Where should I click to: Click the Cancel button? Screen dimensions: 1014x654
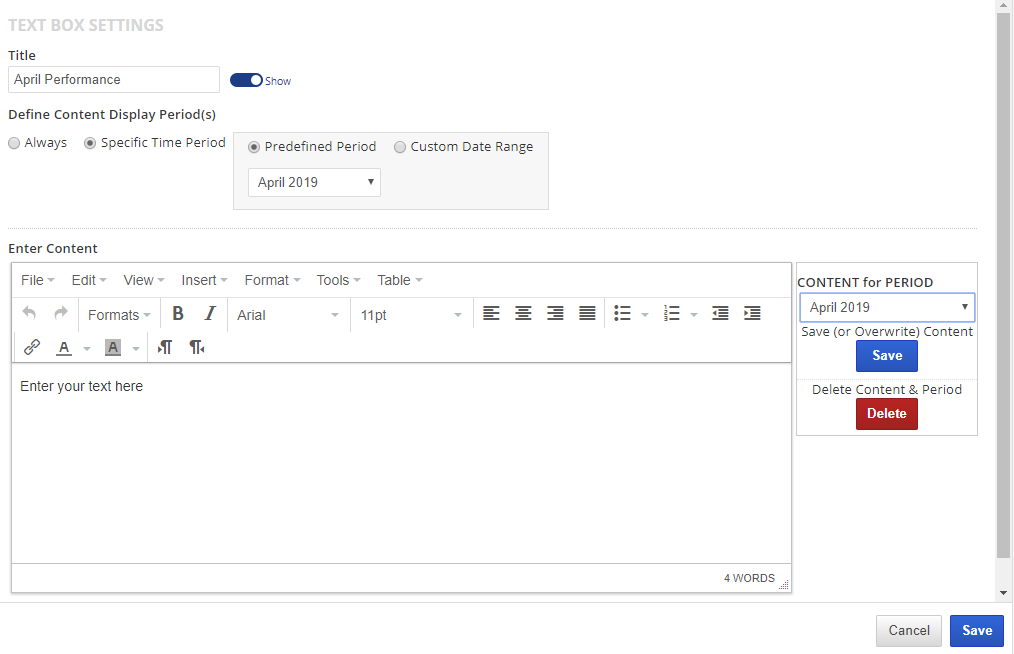(908, 630)
